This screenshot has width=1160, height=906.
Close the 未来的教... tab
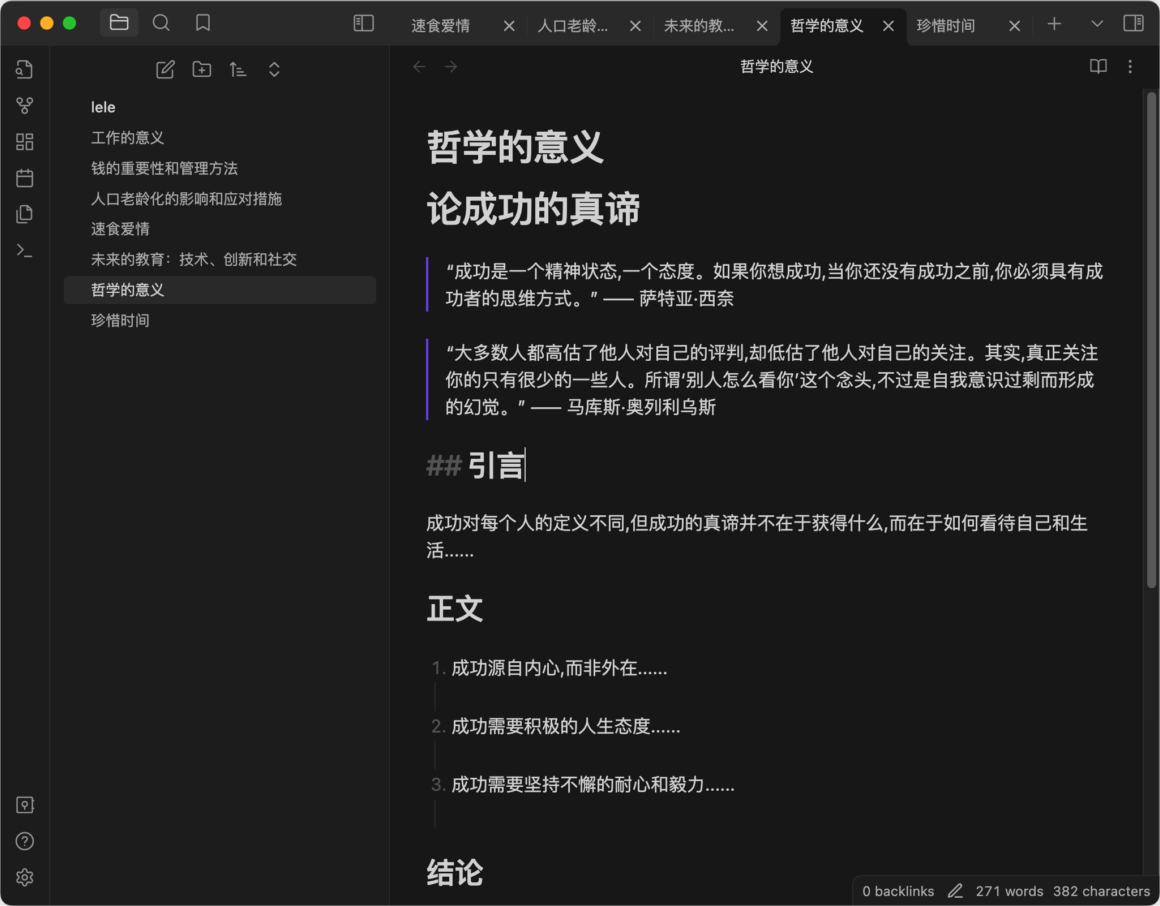[762, 26]
